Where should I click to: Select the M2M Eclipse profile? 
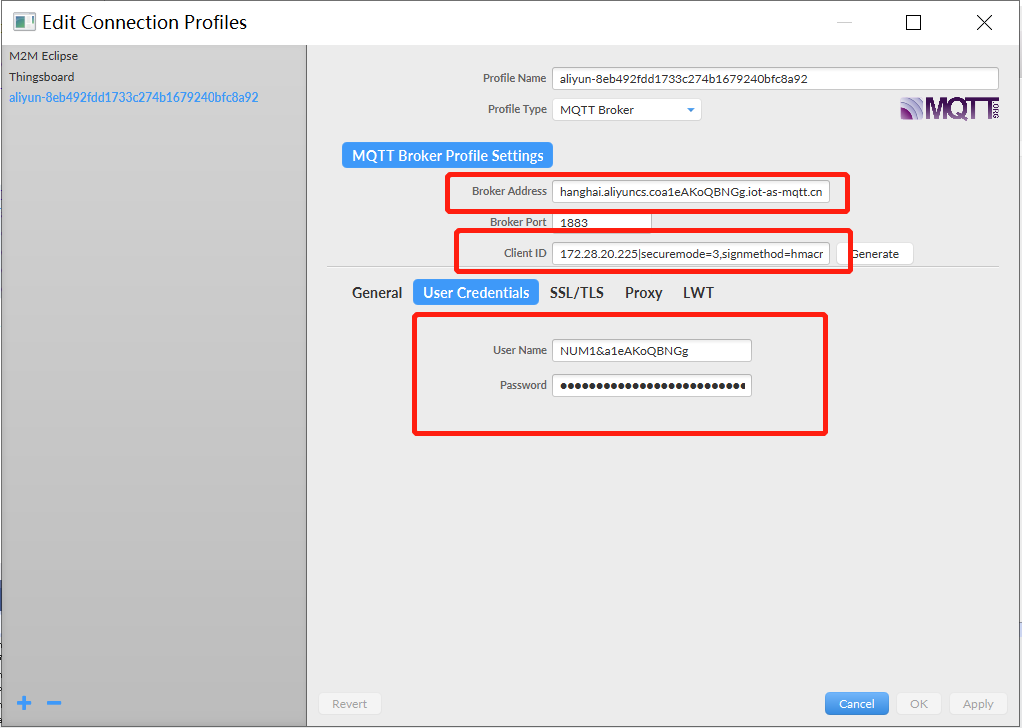point(44,56)
